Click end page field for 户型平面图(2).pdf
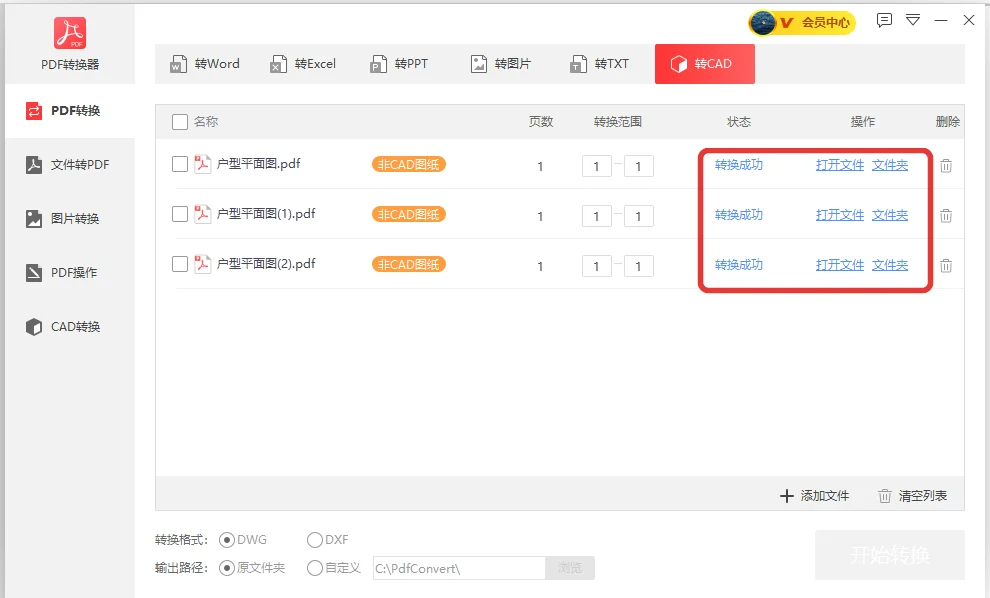This screenshot has width=990, height=598. 638,266
